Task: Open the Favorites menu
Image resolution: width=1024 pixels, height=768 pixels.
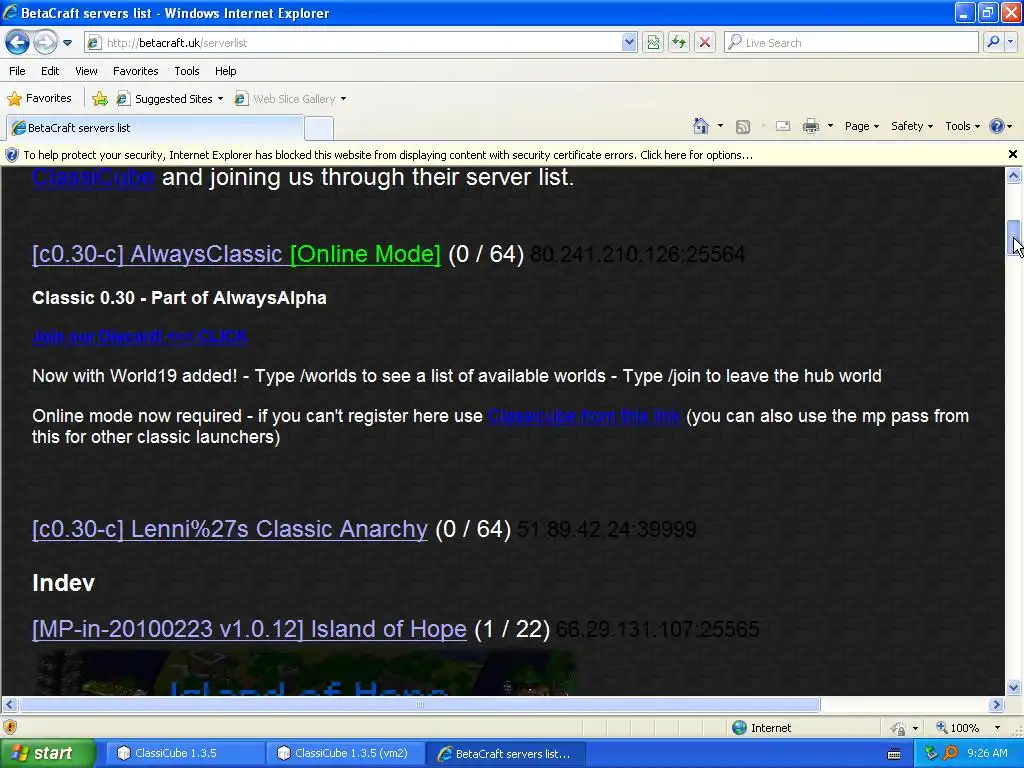Action: 135,71
